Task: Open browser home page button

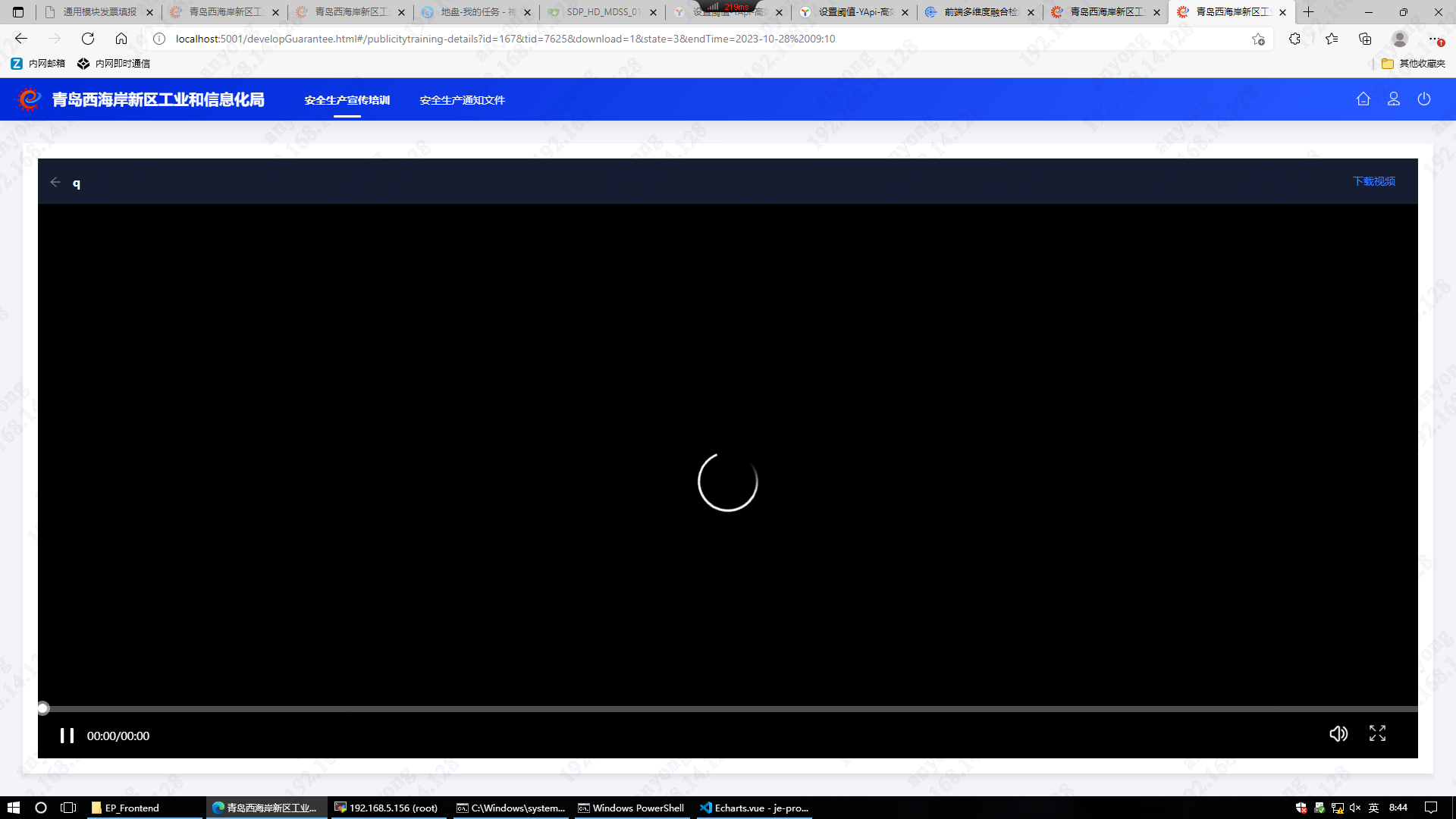Action: pos(121,39)
